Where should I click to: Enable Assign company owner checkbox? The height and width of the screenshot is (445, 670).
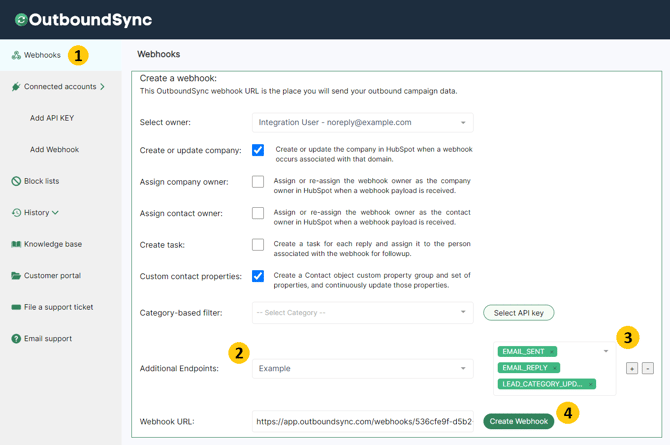point(258,182)
